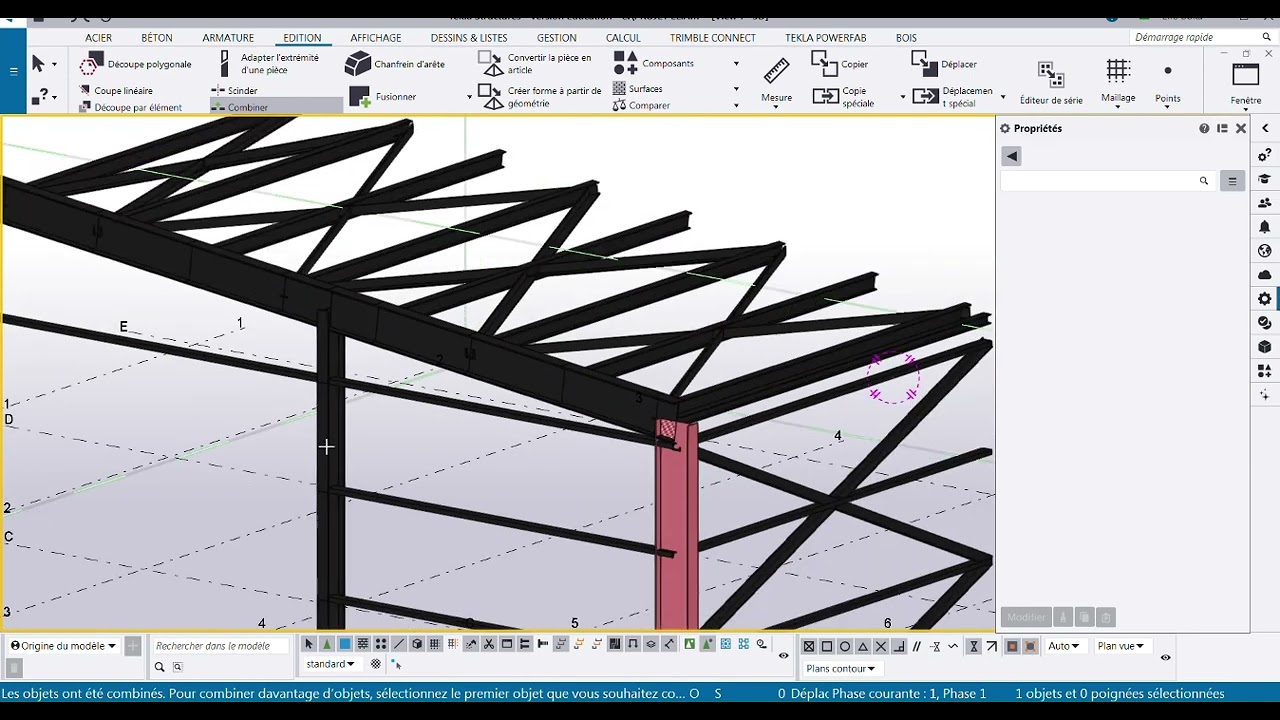Open the notifications bell in side pane
The width and height of the screenshot is (1280, 720).
point(1265,227)
